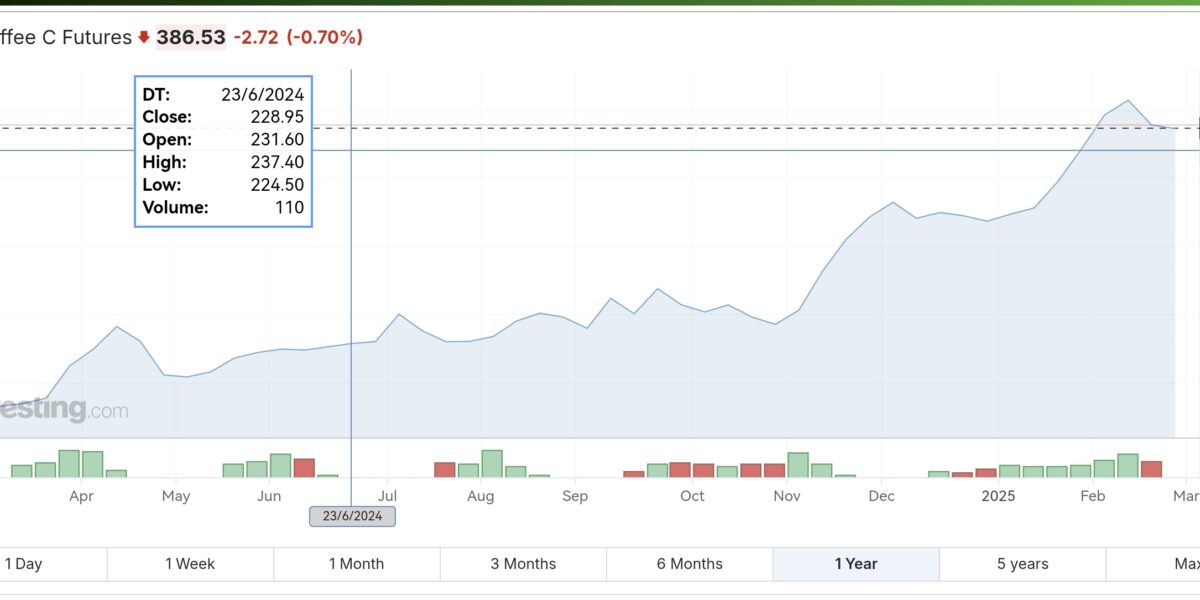Click the 23/6/2024 crosshair date label
Screen dimensions: 1200x600
[352, 516]
